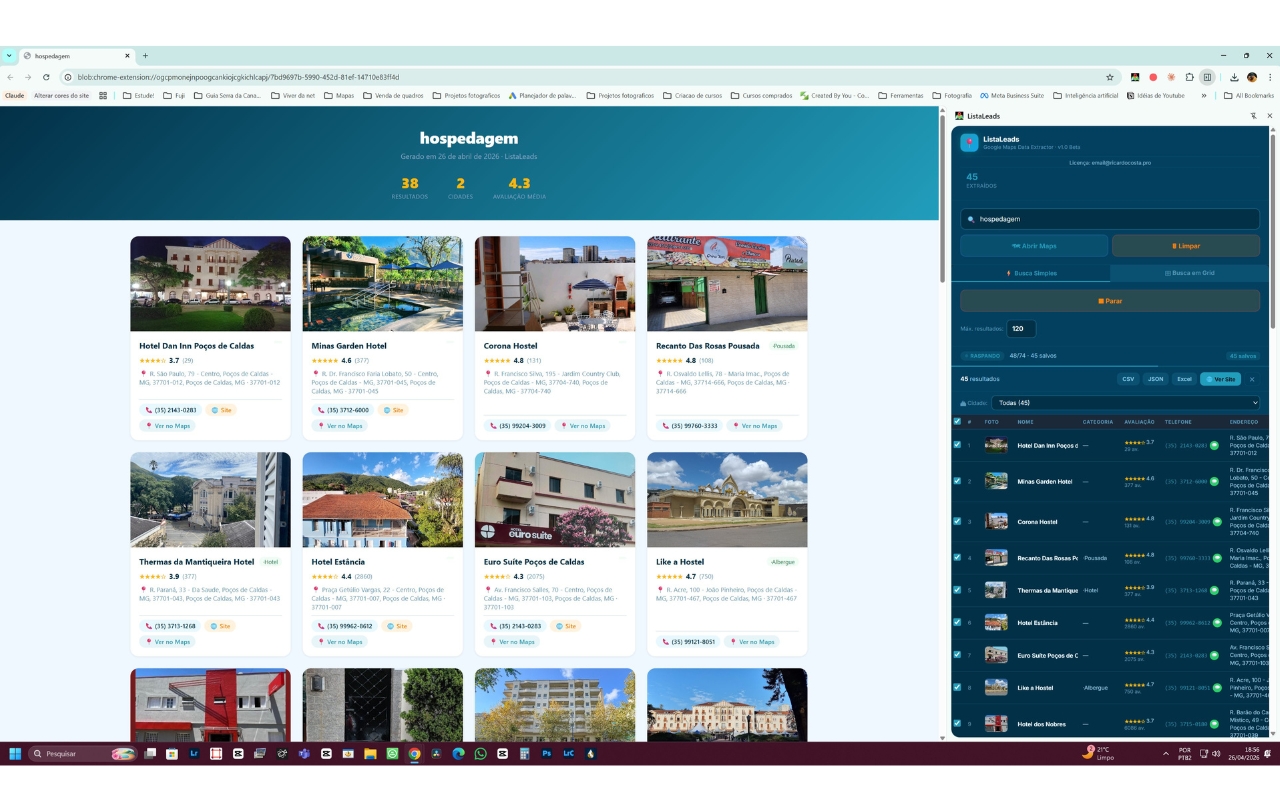Click the WhatsApp icon in Minas Garden Hotel row

point(1214,481)
